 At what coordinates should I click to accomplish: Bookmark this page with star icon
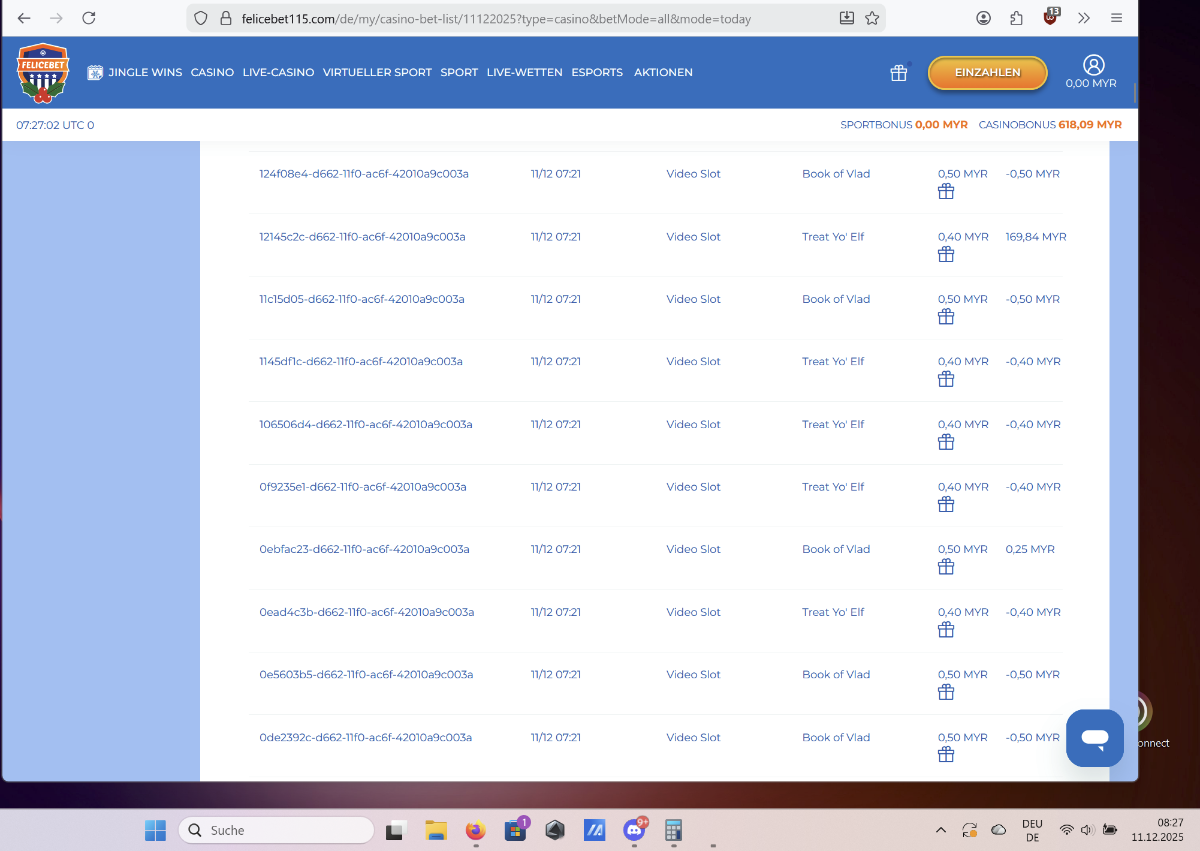872,18
